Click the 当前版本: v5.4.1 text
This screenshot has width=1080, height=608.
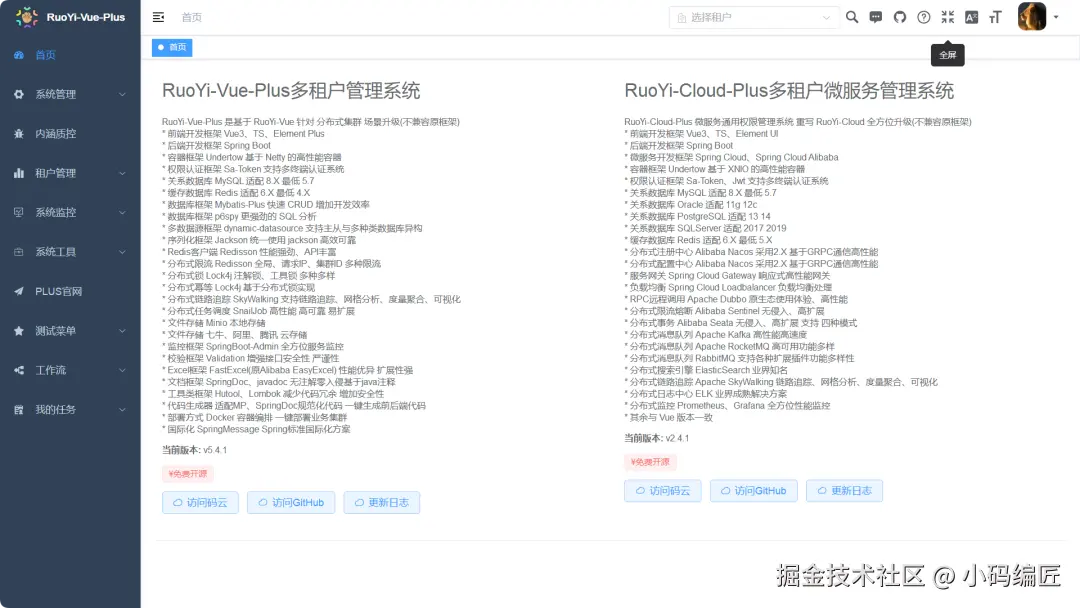[194, 450]
